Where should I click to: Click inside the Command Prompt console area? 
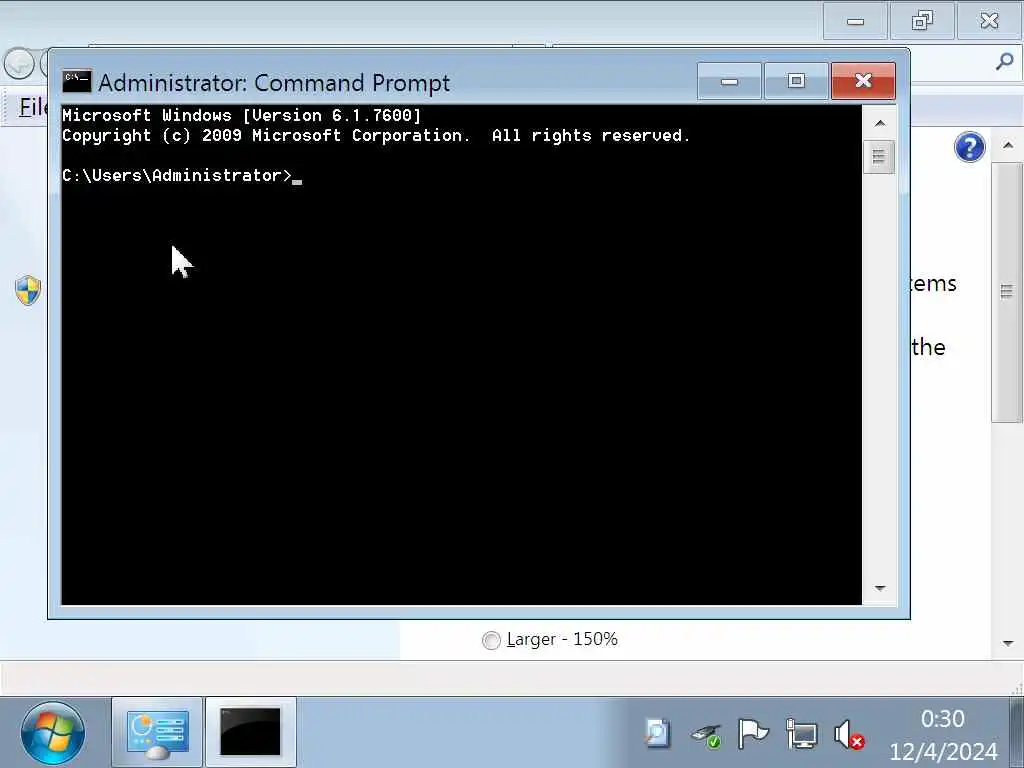coord(461,355)
